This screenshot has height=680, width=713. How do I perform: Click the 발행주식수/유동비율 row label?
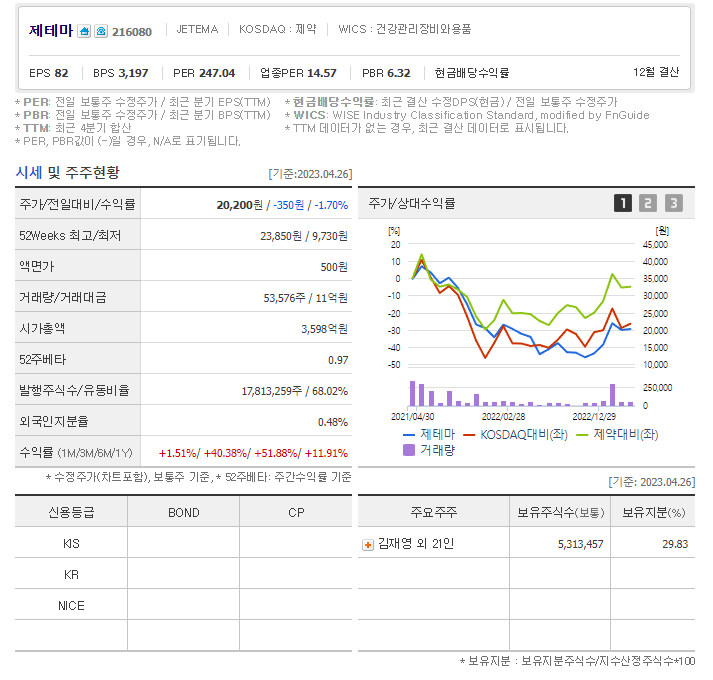[x=74, y=390]
